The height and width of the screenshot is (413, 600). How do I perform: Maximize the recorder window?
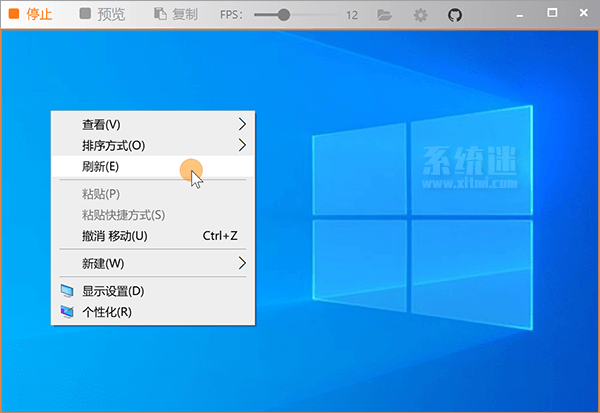[552, 12]
